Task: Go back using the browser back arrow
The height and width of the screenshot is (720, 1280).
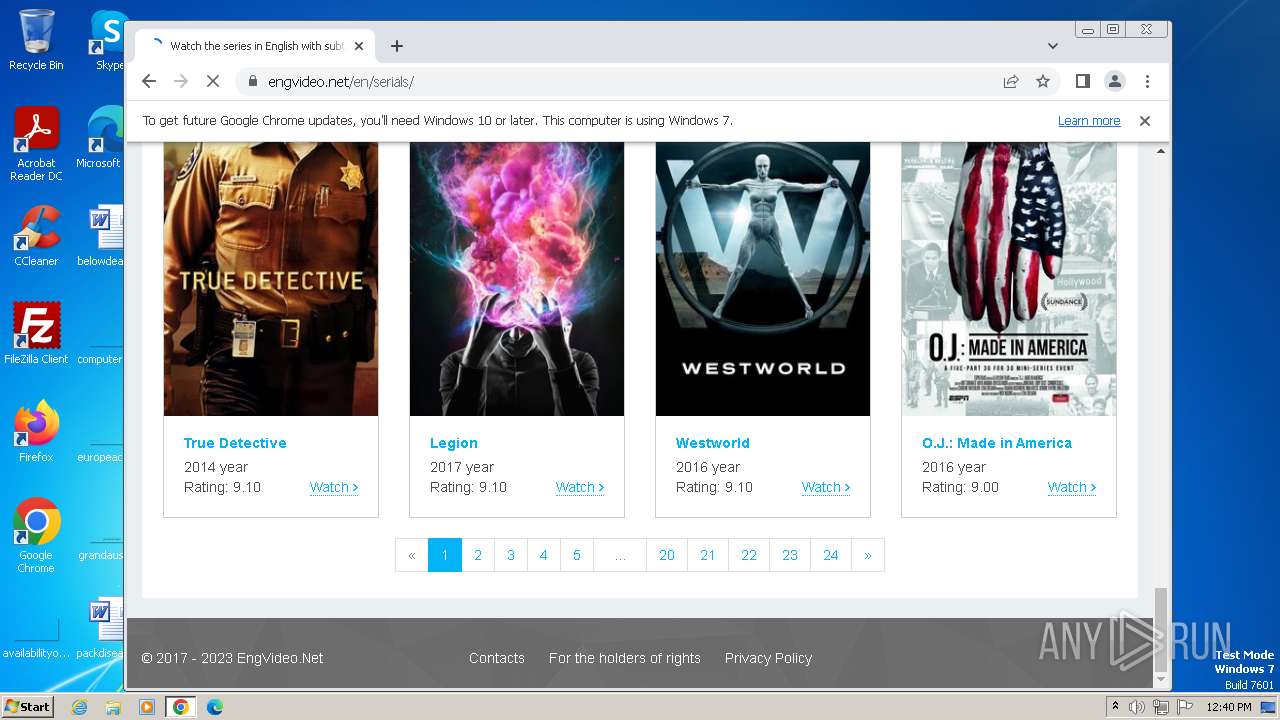Action: point(149,81)
